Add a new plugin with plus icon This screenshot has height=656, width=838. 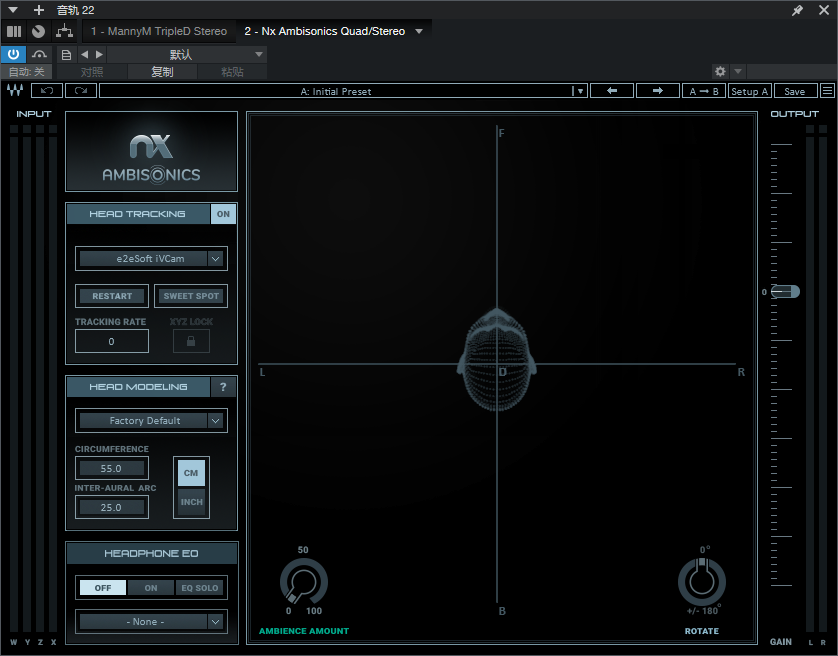tap(38, 10)
